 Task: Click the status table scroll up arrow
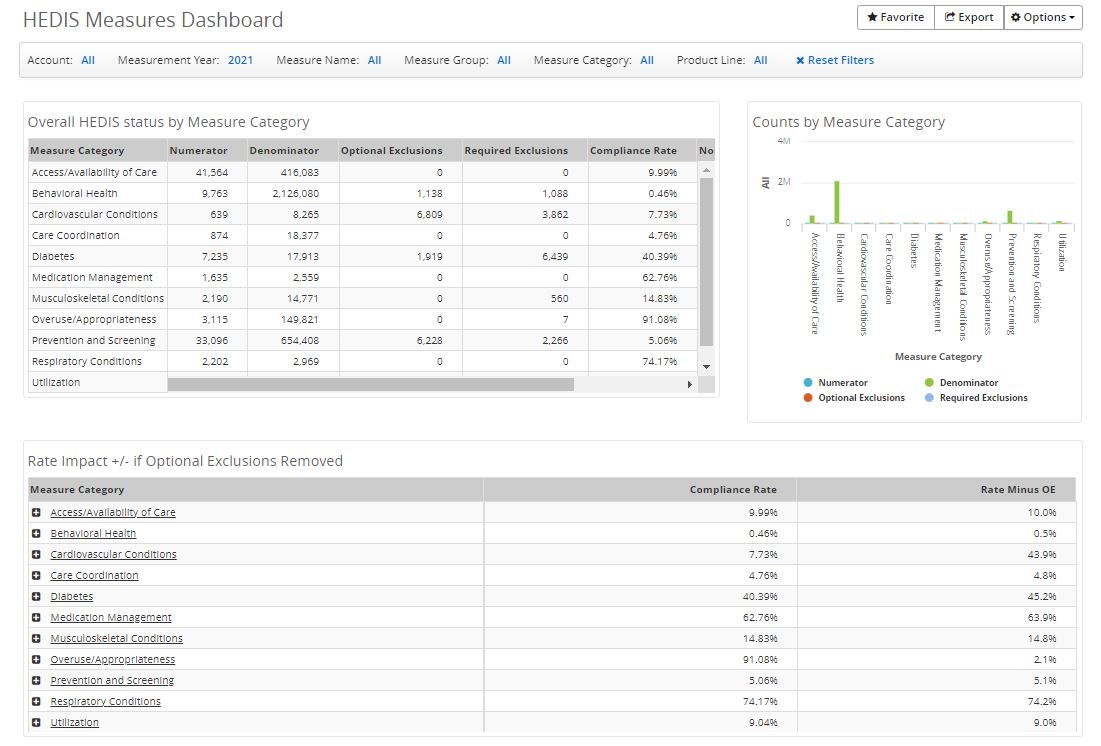point(706,171)
